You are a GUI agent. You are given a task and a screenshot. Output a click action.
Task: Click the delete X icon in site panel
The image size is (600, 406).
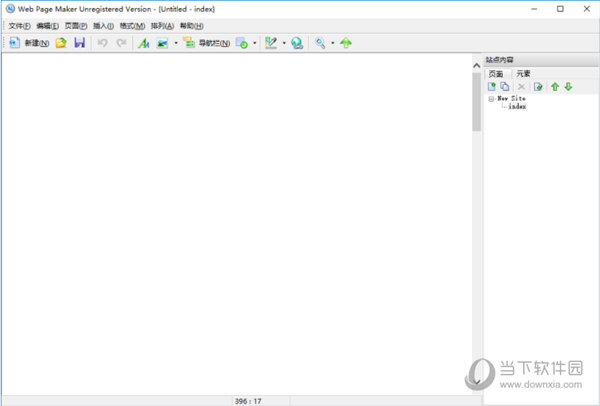[x=521, y=87]
